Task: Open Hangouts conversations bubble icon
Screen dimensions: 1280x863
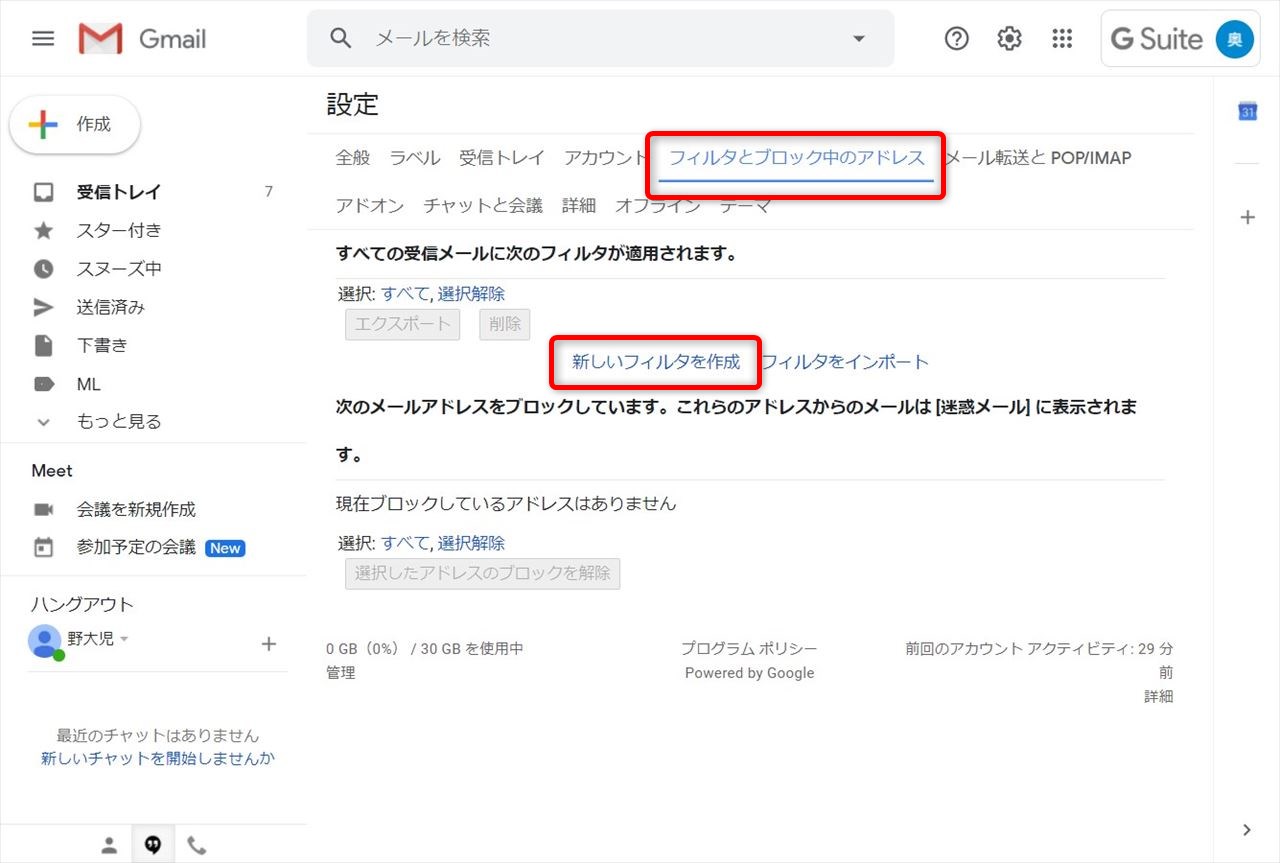Action: pos(153,846)
